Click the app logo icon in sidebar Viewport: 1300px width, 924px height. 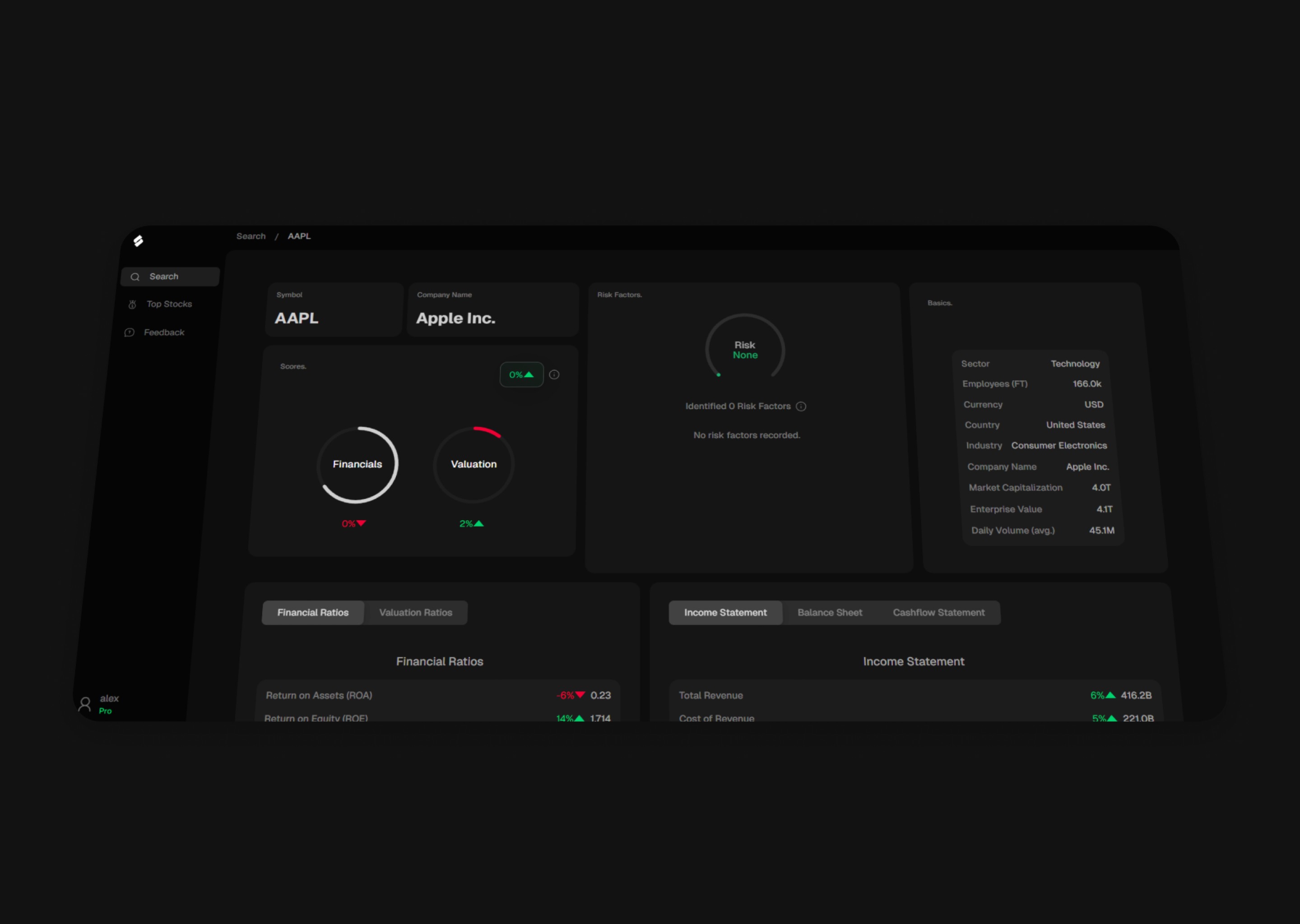click(x=138, y=241)
